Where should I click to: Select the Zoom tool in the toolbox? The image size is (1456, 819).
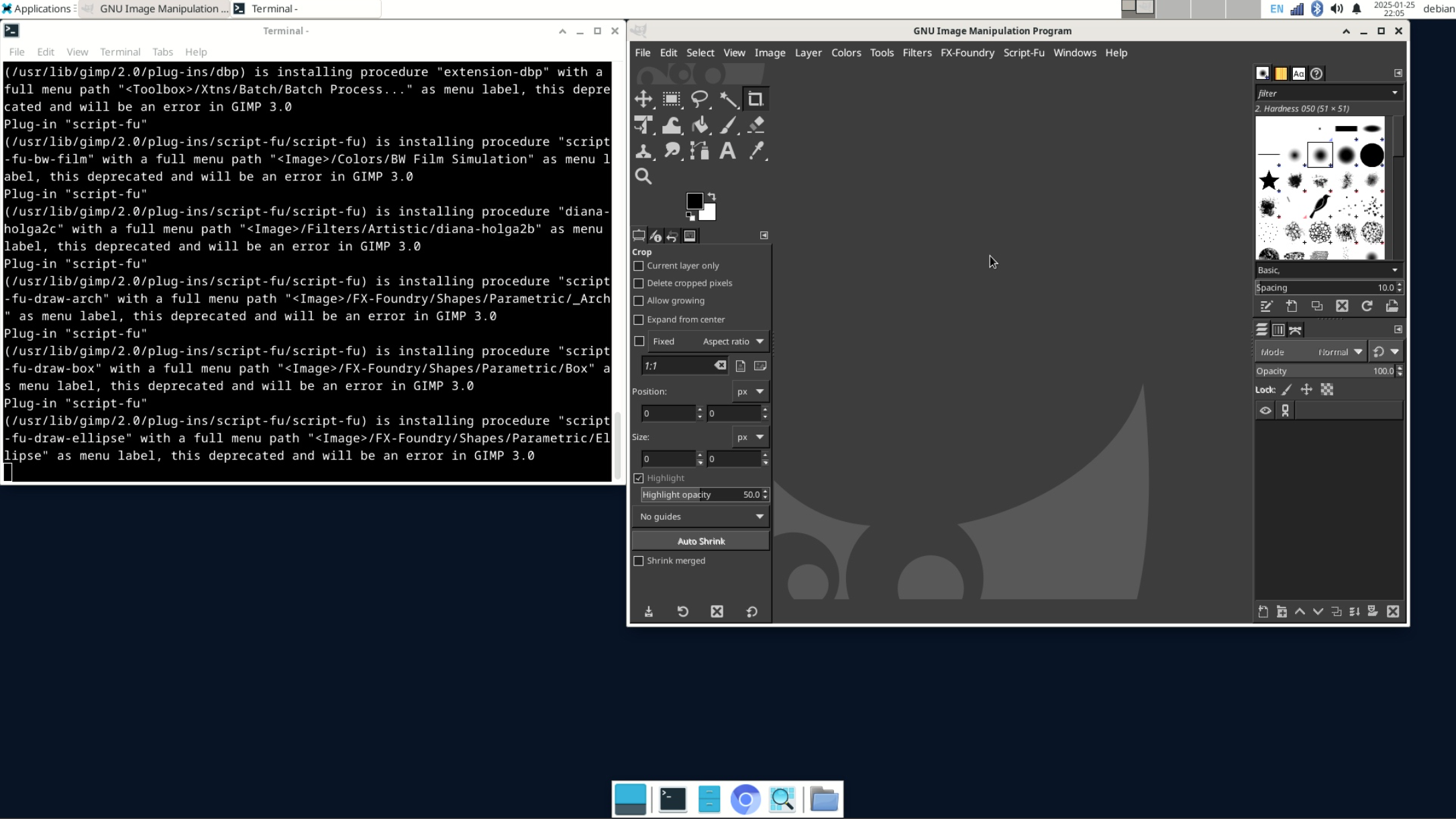coord(644,176)
